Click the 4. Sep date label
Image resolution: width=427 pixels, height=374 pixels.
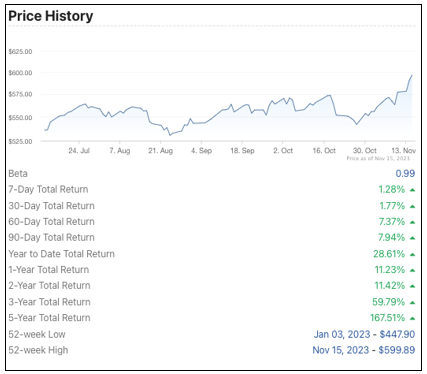point(201,151)
